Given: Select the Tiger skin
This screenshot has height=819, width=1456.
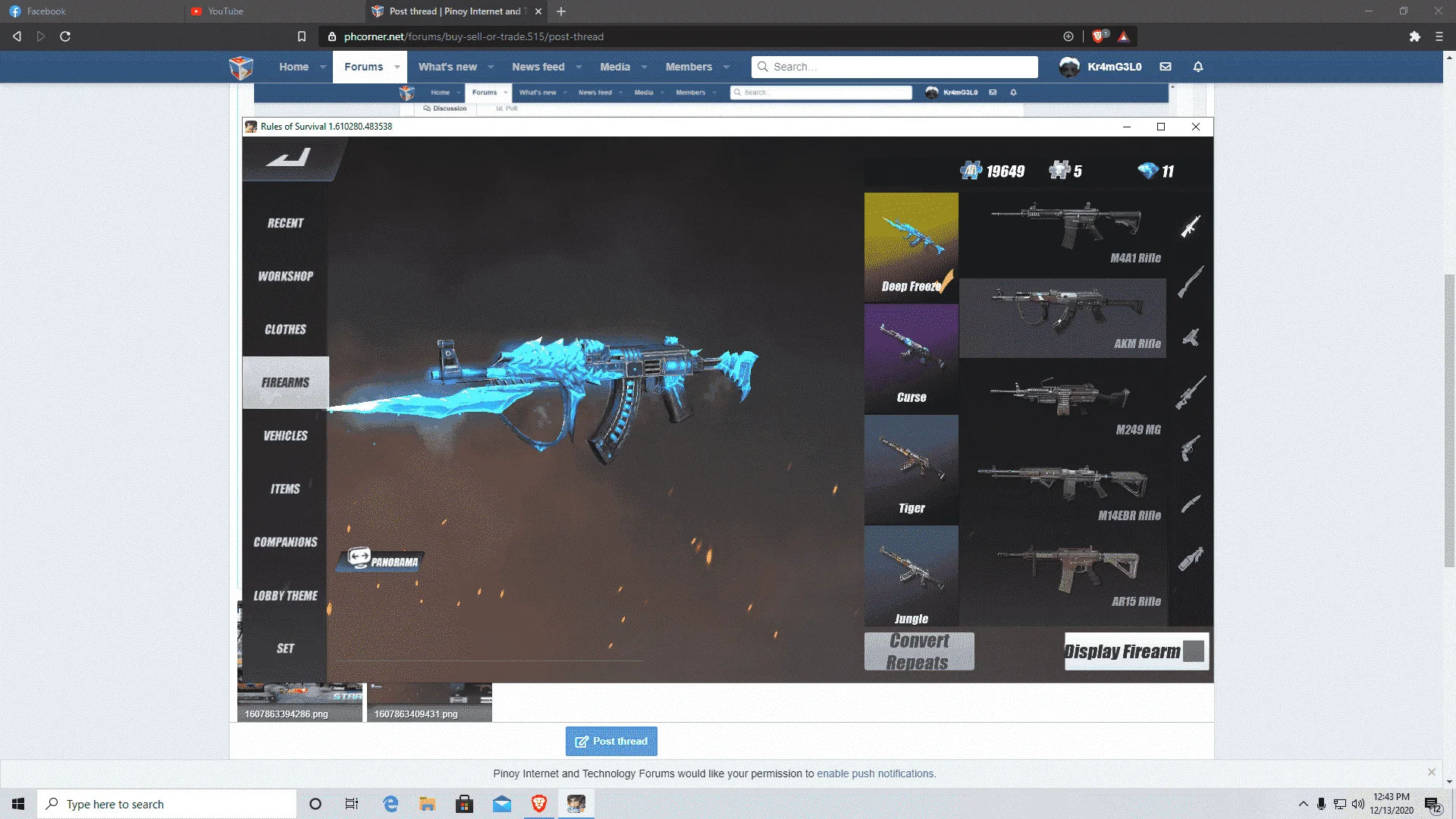Looking at the screenshot, I should [x=912, y=470].
